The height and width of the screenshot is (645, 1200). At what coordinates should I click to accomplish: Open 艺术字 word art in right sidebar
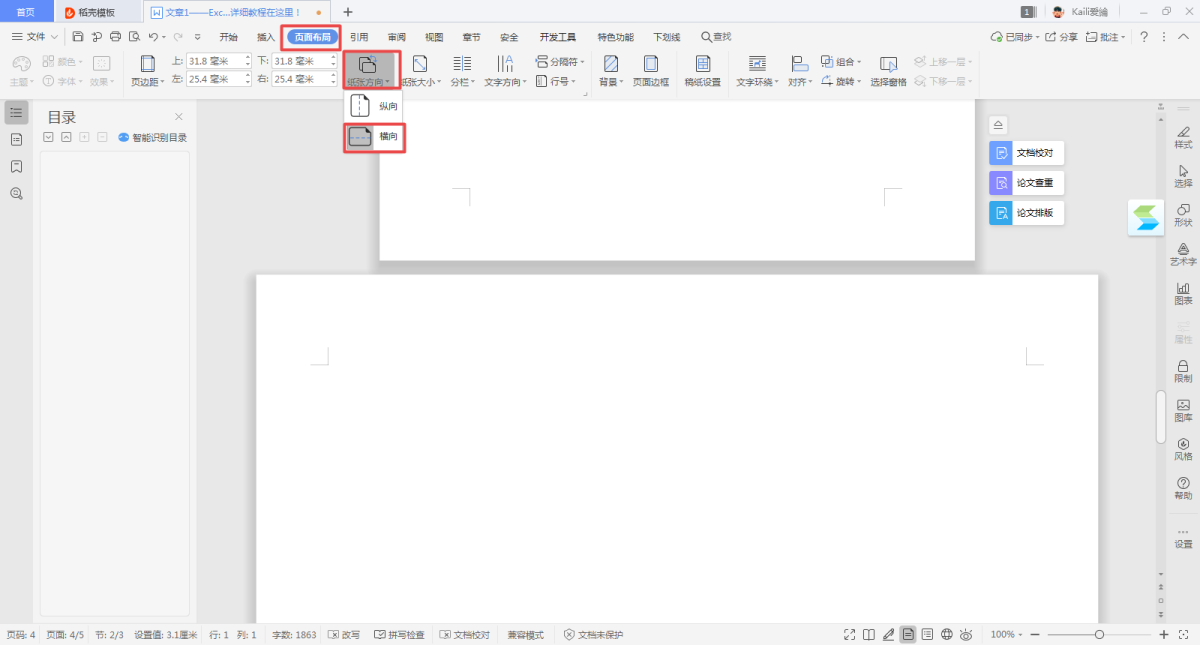[1183, 254]
